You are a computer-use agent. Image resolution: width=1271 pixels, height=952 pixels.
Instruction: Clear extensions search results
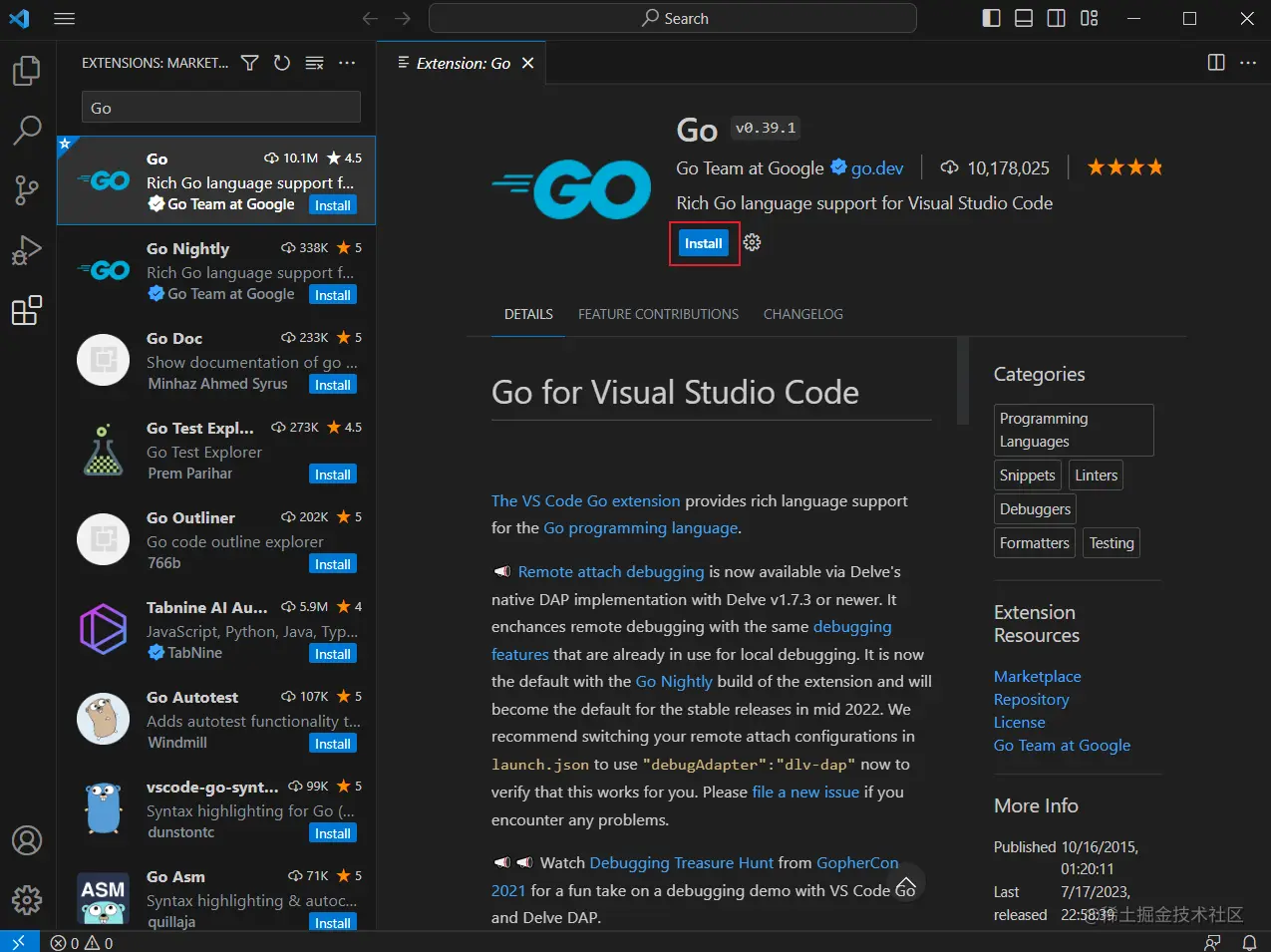(314, 63)
